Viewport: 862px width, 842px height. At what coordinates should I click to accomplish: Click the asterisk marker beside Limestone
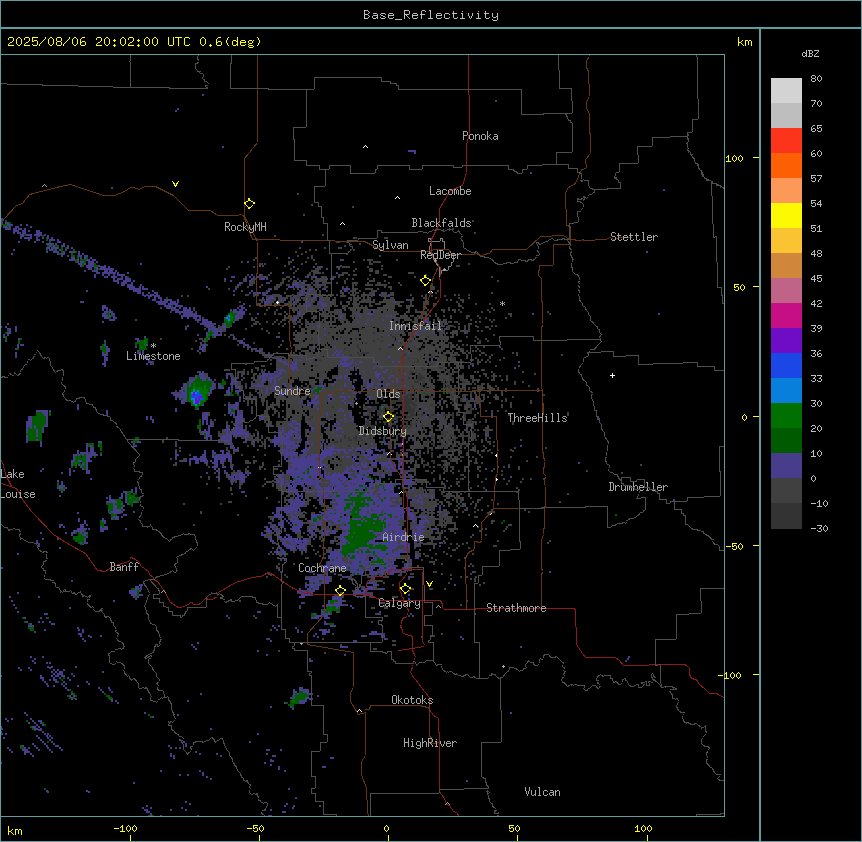154,346
